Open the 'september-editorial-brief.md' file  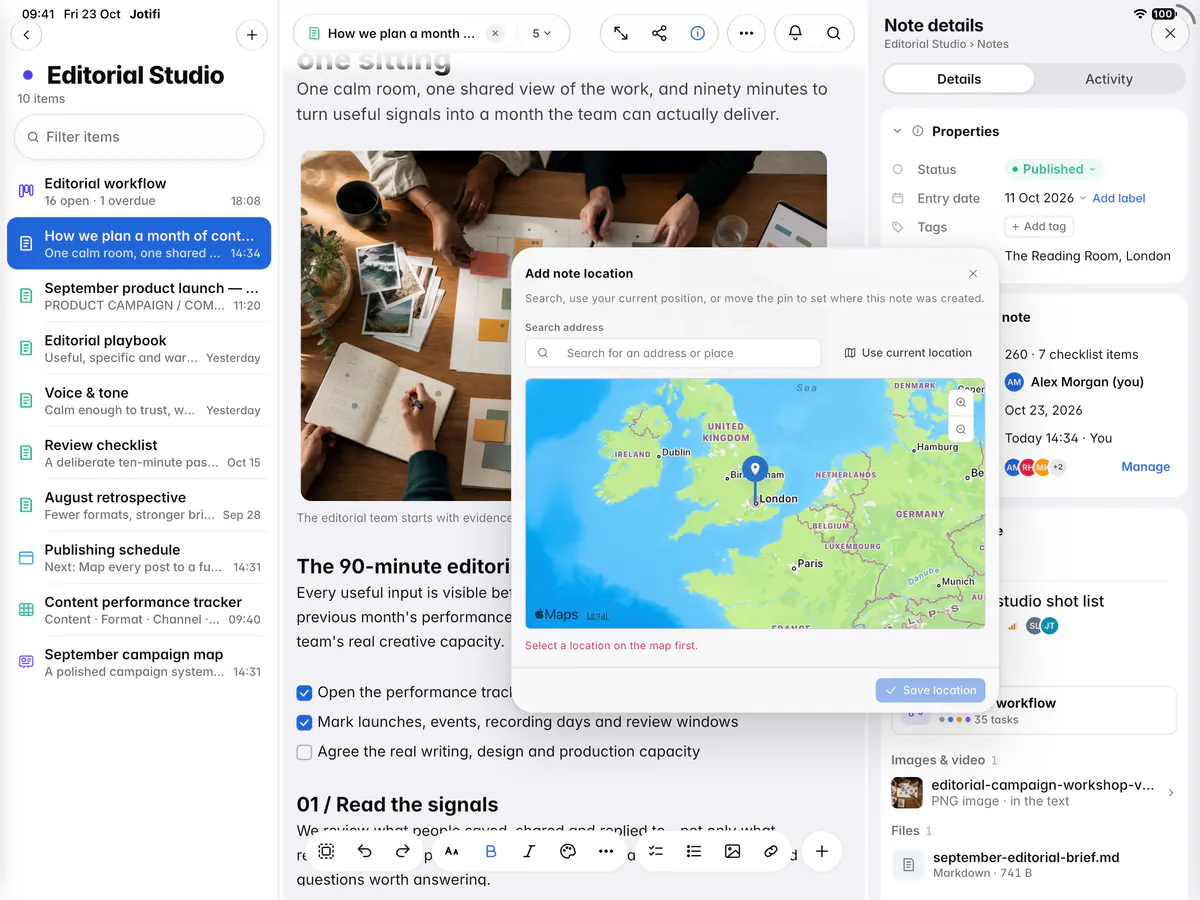(x=1034, y=865)
